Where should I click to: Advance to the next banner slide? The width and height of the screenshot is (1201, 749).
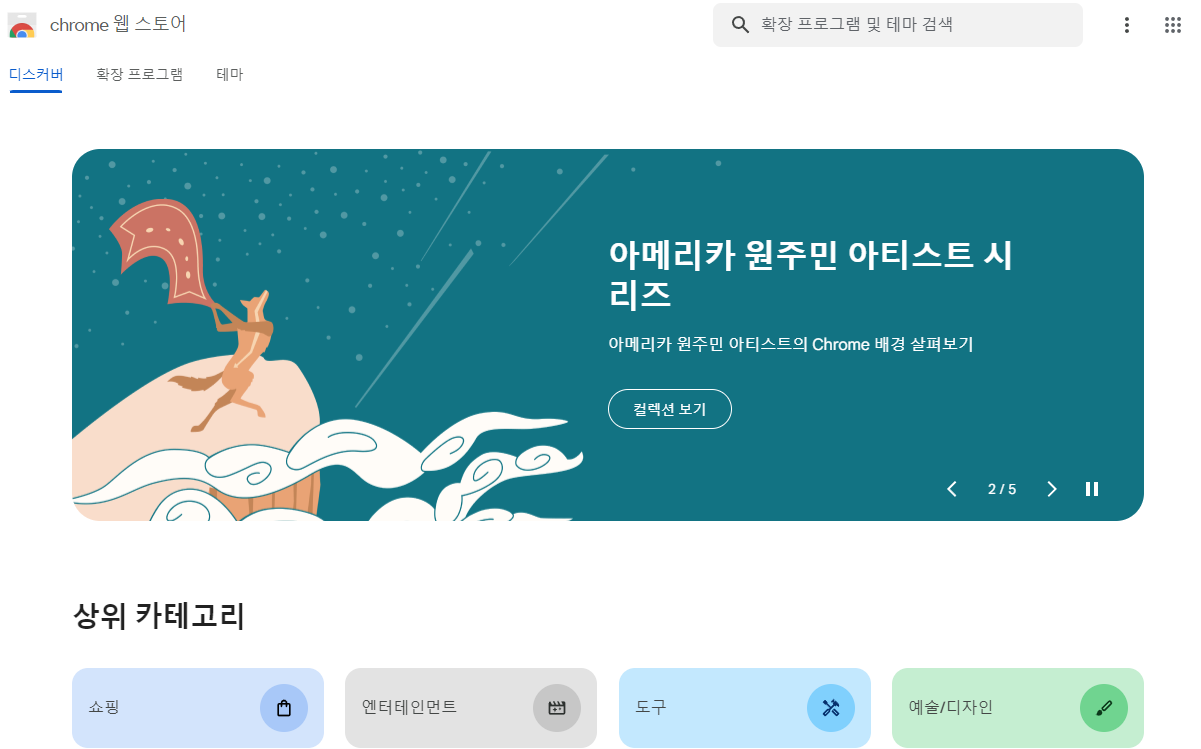(1051, 489)
